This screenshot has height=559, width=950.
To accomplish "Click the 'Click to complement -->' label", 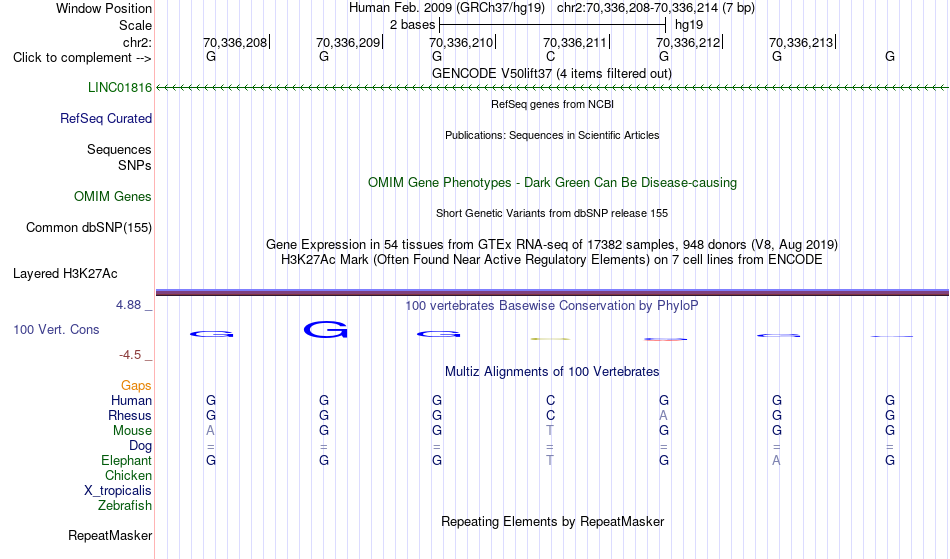I will click(82, 58).
